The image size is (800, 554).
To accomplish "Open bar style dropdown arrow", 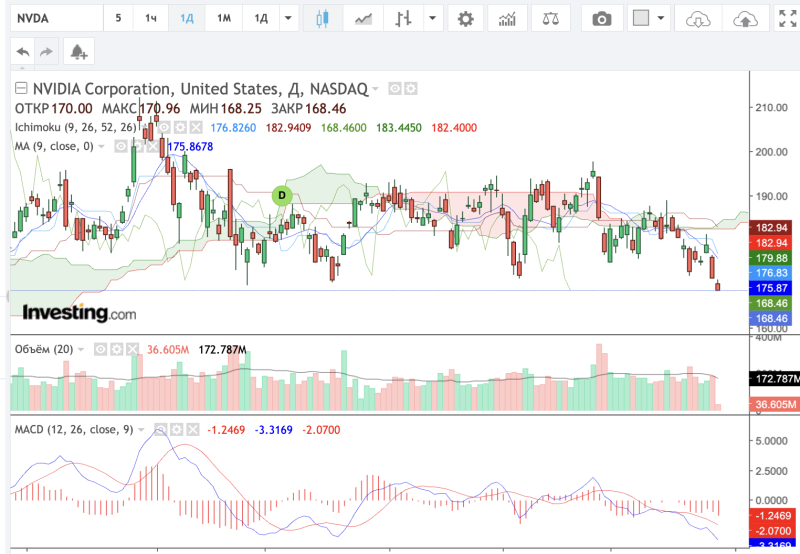I will (432, 19).
